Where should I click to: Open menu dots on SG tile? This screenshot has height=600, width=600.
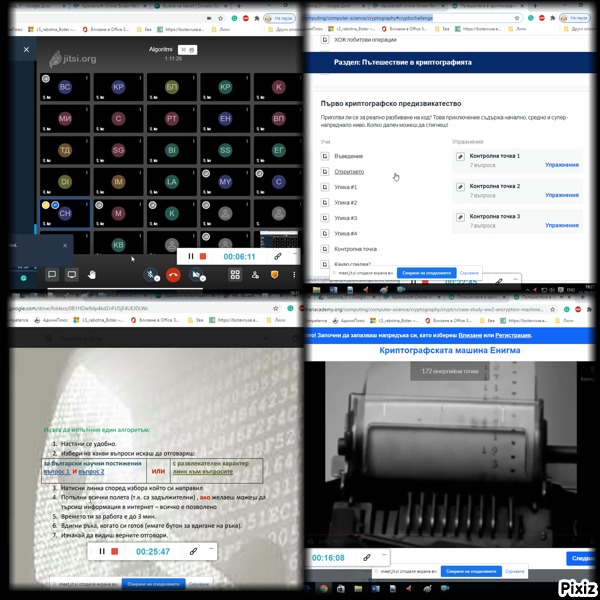[x=140, y=141]
